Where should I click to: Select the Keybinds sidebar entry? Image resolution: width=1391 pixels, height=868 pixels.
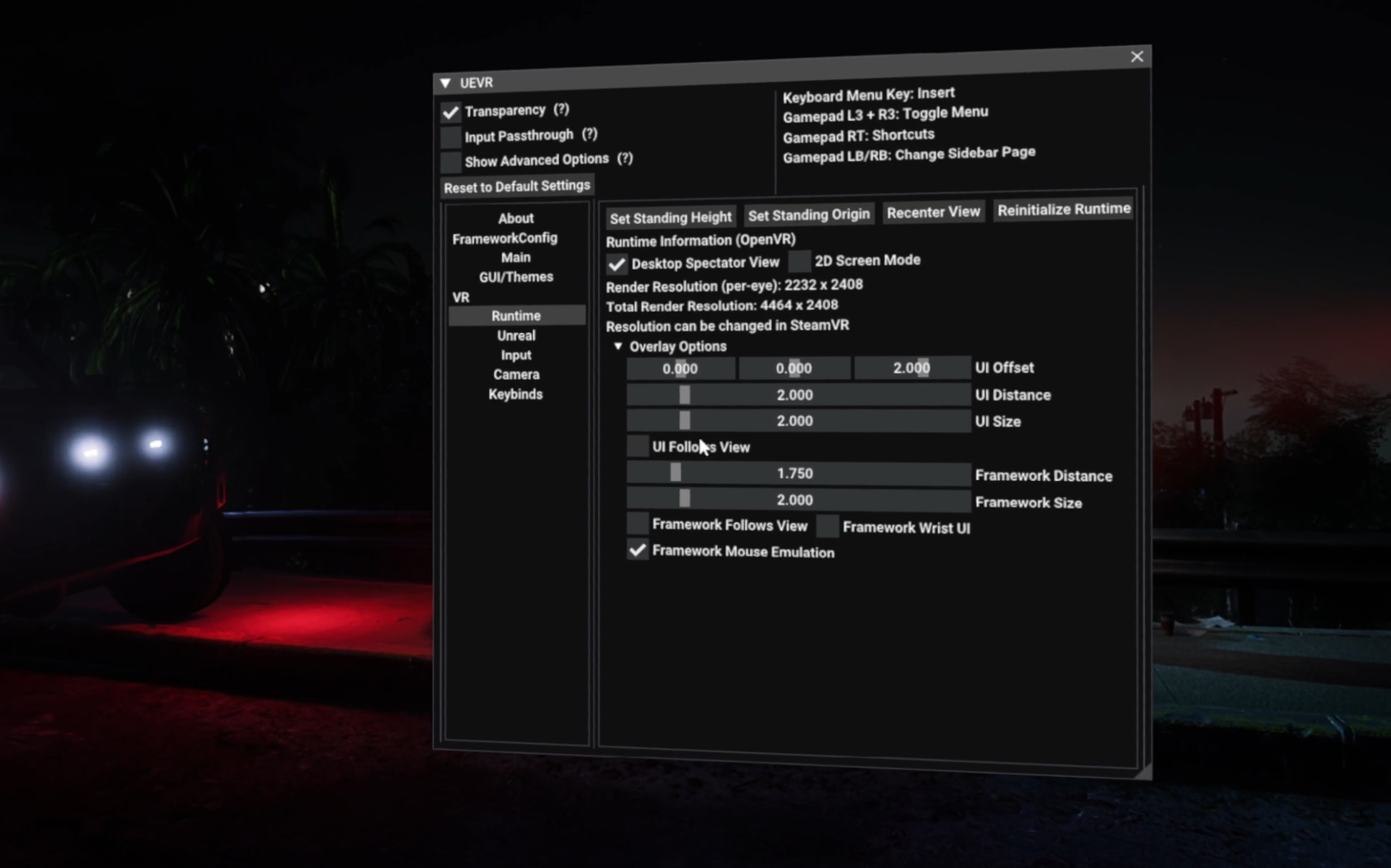point(516,394)
